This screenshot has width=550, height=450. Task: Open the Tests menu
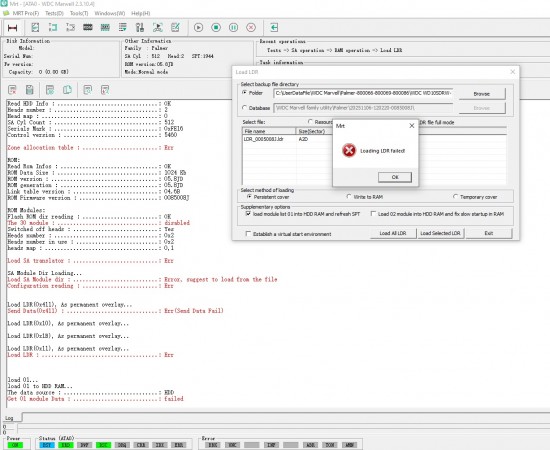(x=54, y=13)
